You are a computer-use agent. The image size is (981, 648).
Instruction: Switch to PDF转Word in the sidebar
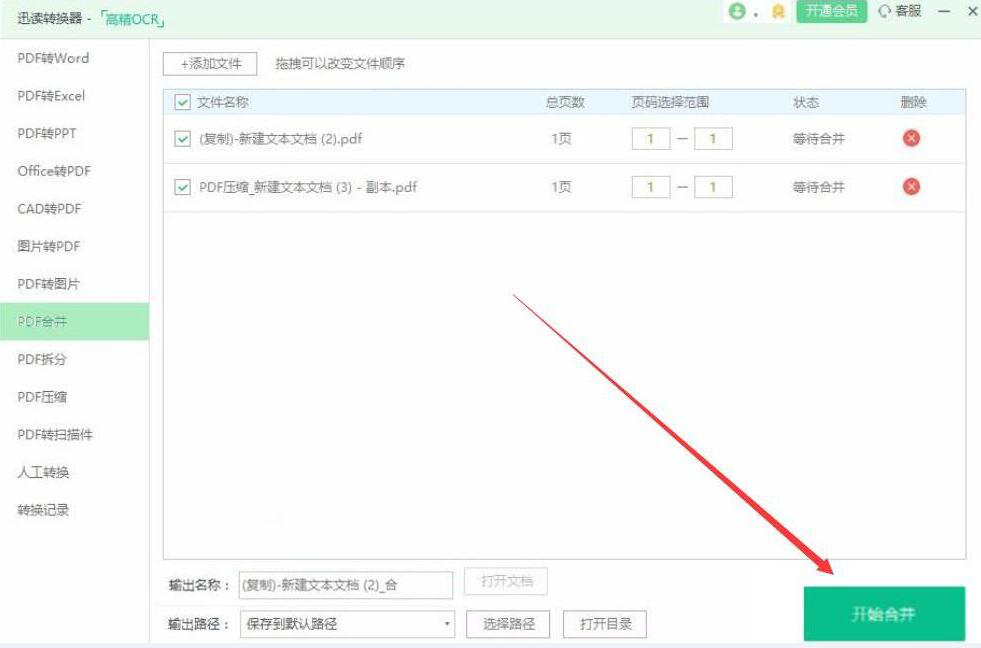point(52,59)
